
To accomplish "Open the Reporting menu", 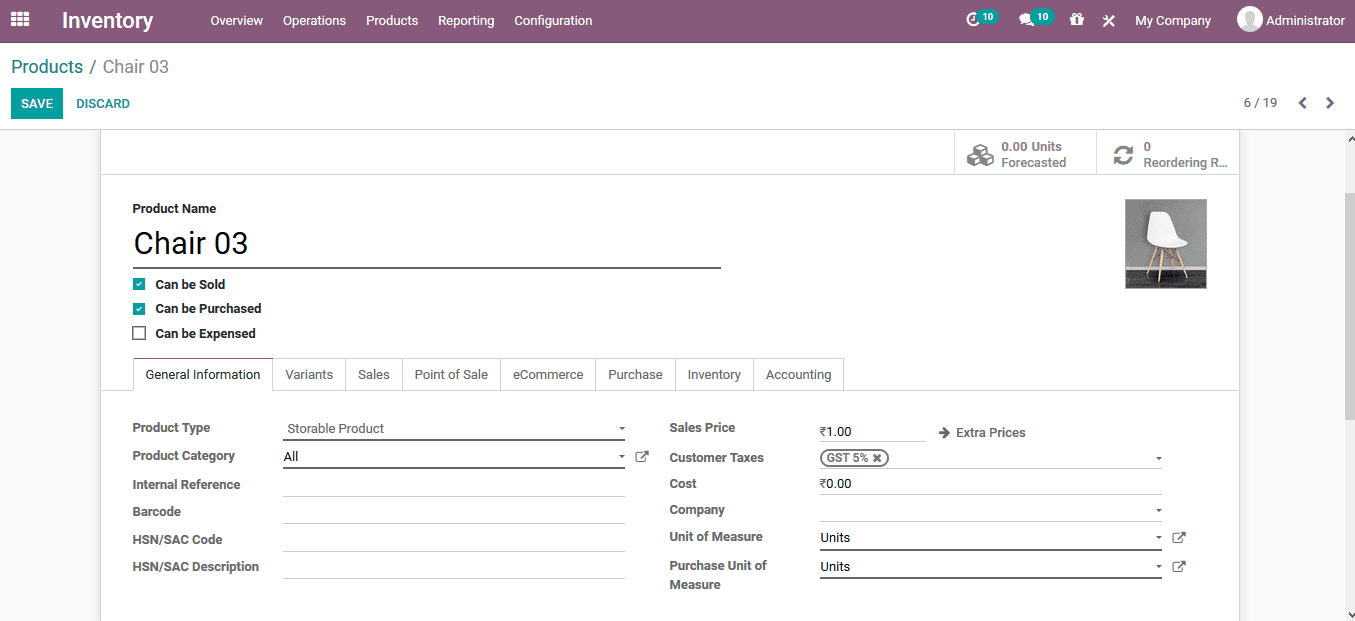I will coord(465,20).
